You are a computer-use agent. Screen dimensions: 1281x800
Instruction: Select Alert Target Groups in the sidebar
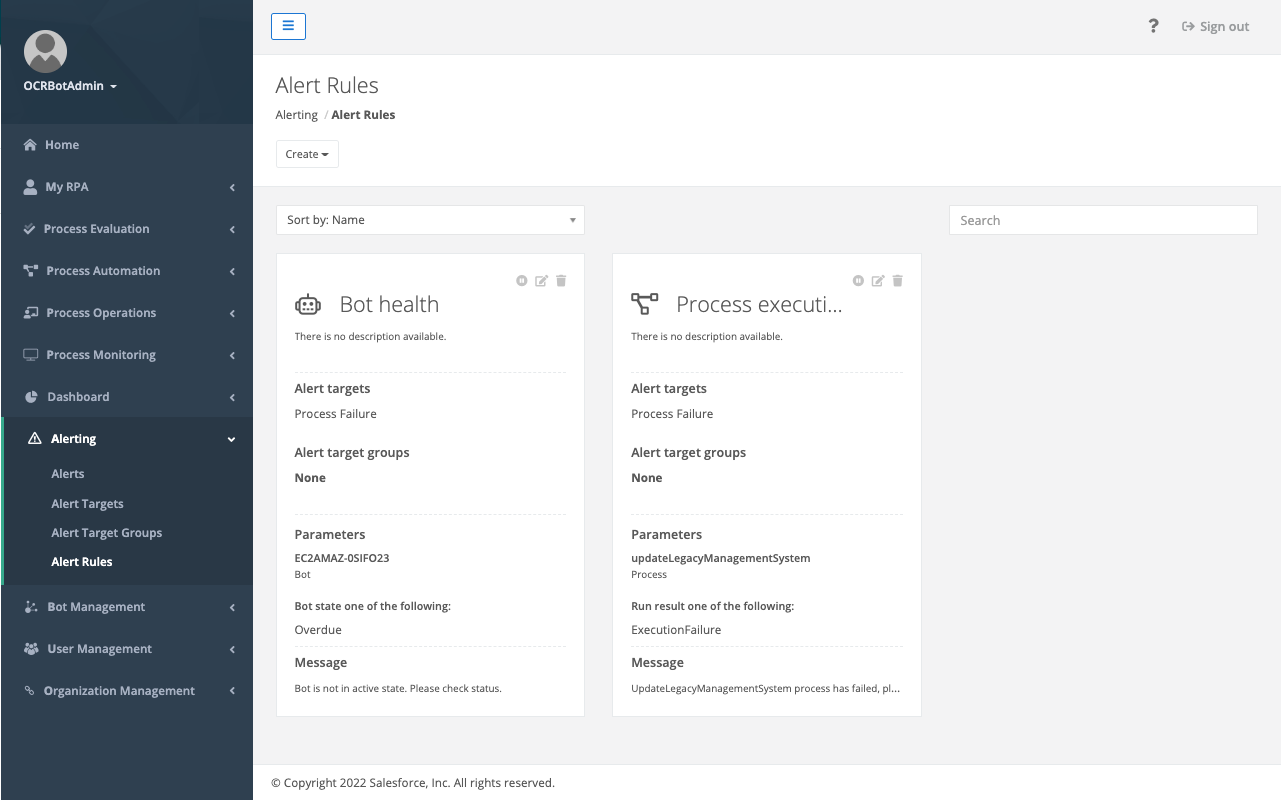106,532
